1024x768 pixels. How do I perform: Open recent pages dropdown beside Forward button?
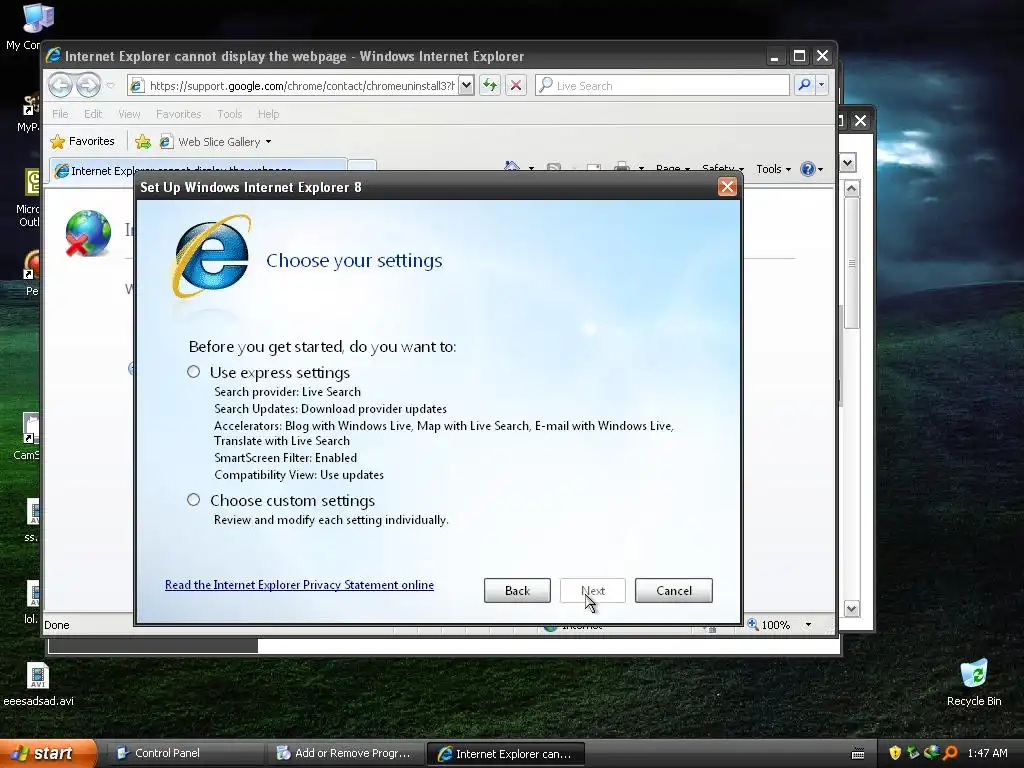[x=110, y=86]
